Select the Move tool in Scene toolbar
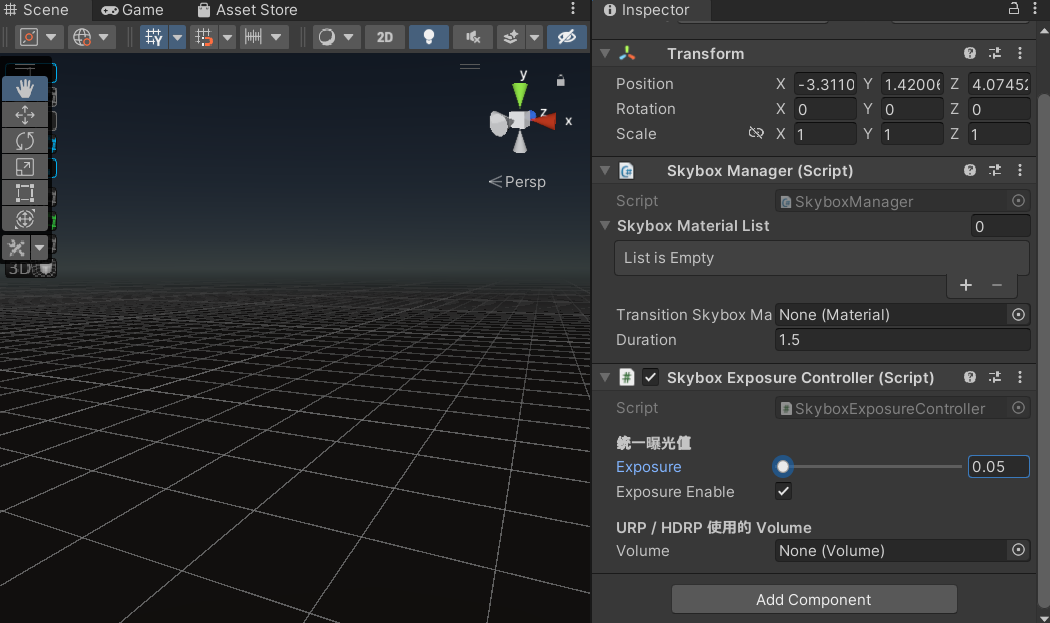 pos(25,115)
